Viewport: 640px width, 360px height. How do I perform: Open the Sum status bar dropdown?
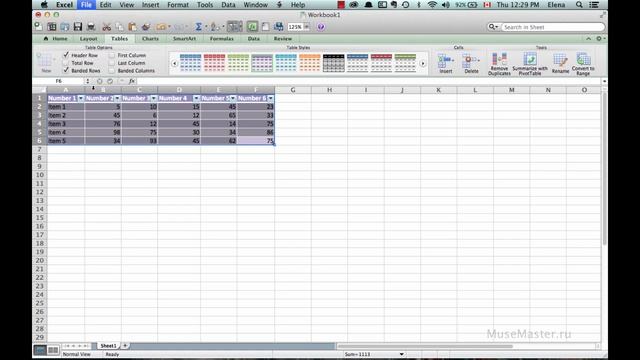(x=401, y=354)
